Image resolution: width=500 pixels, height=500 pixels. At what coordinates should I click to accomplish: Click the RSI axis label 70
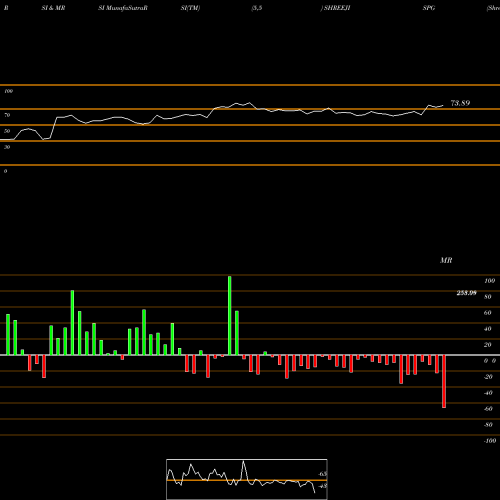[7, 115]
